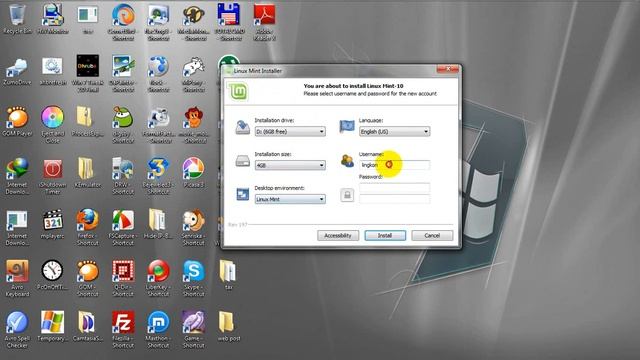
Task: Select the FSCapture shortcut icon
Action: tap(123, 227)
